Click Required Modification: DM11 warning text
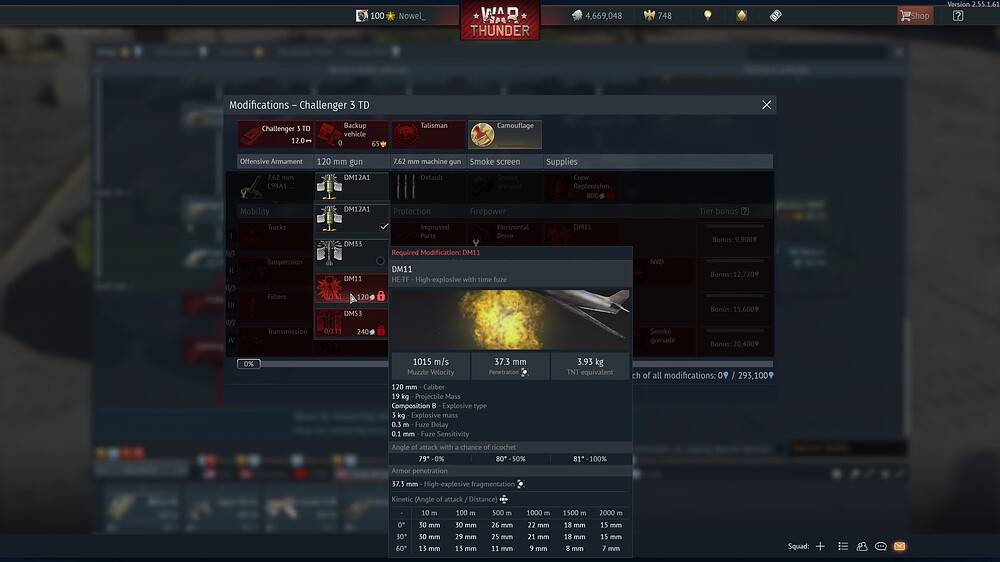Screen dimensions: 1000x562 436,253
